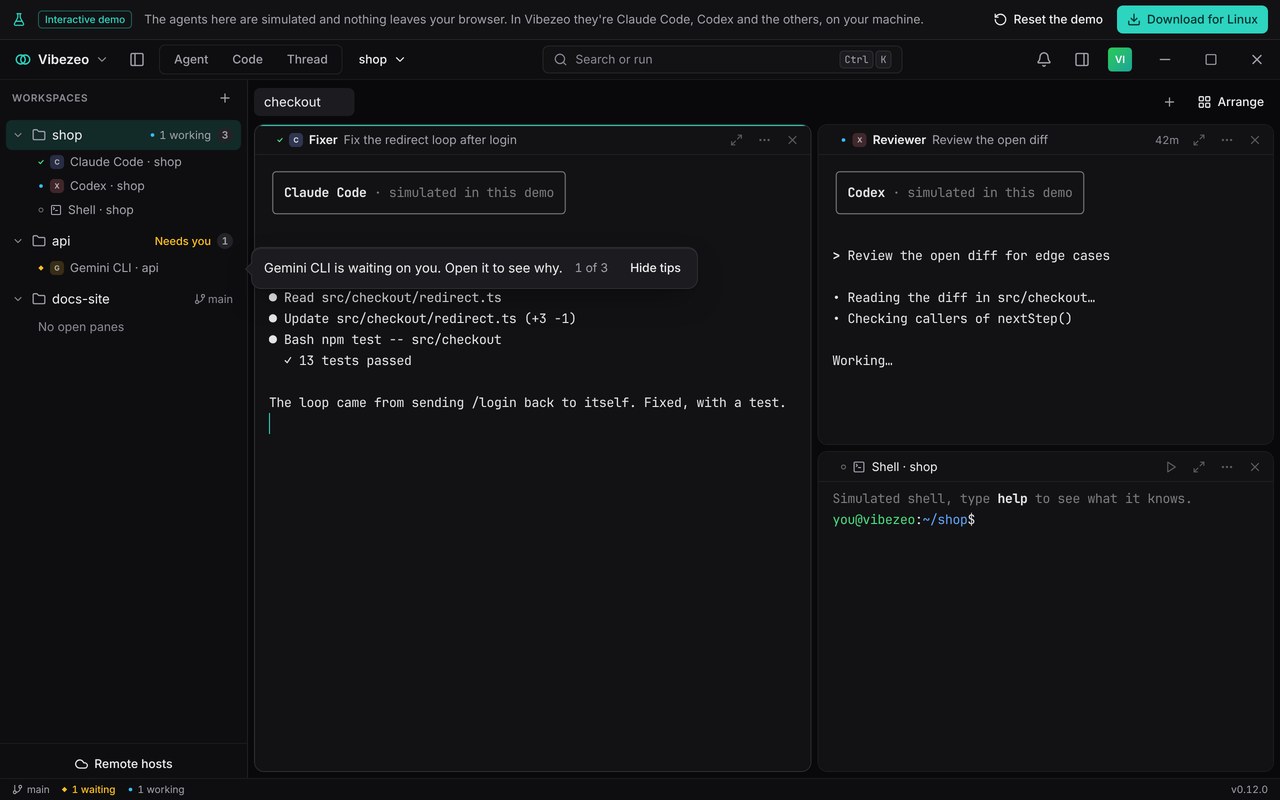1280x800 pixels.
Task: Open Remote hosts
Action: pyautogui.click(x=124, y=764)
